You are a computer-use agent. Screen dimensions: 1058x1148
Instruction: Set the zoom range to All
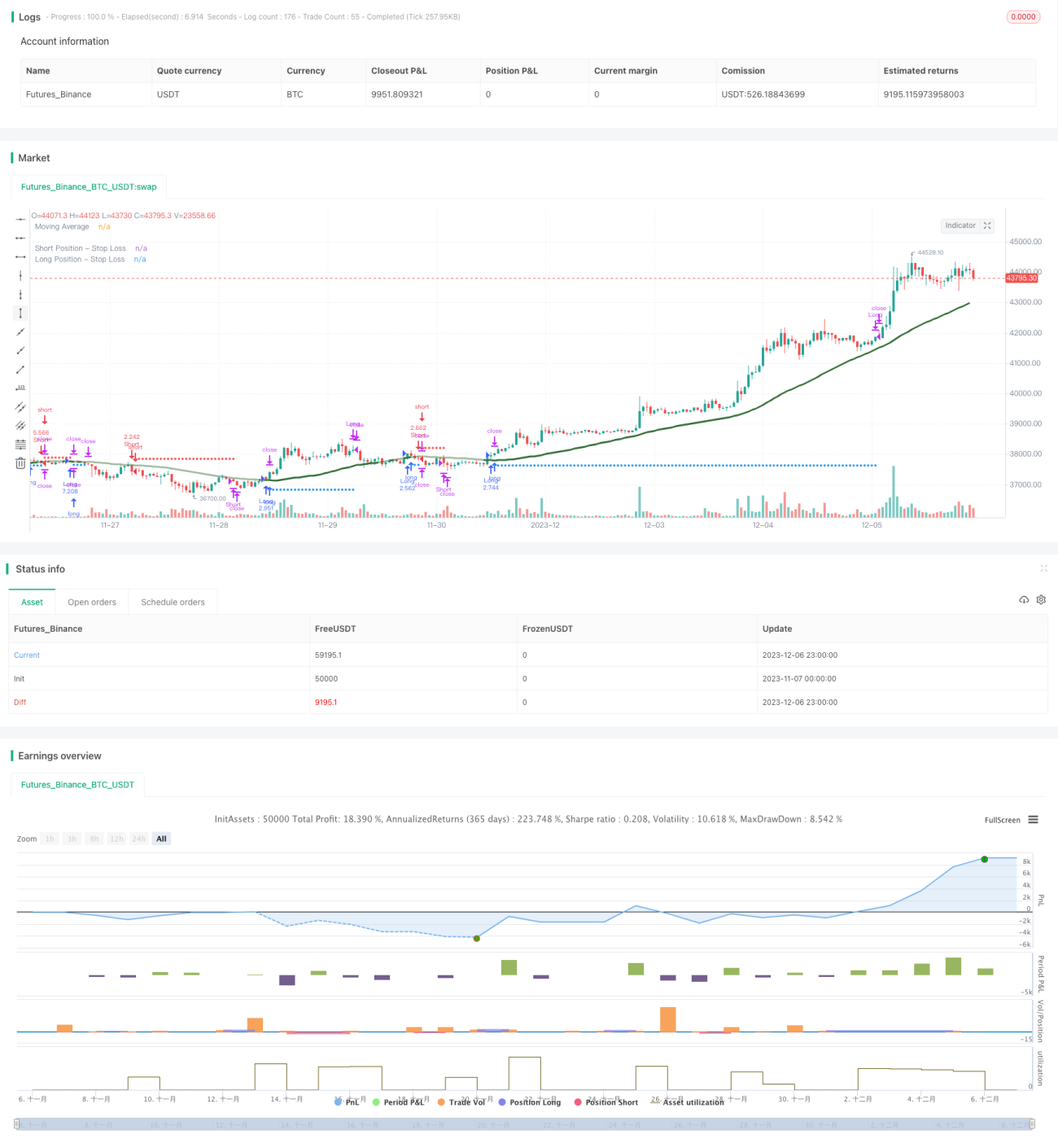(161, 839)
